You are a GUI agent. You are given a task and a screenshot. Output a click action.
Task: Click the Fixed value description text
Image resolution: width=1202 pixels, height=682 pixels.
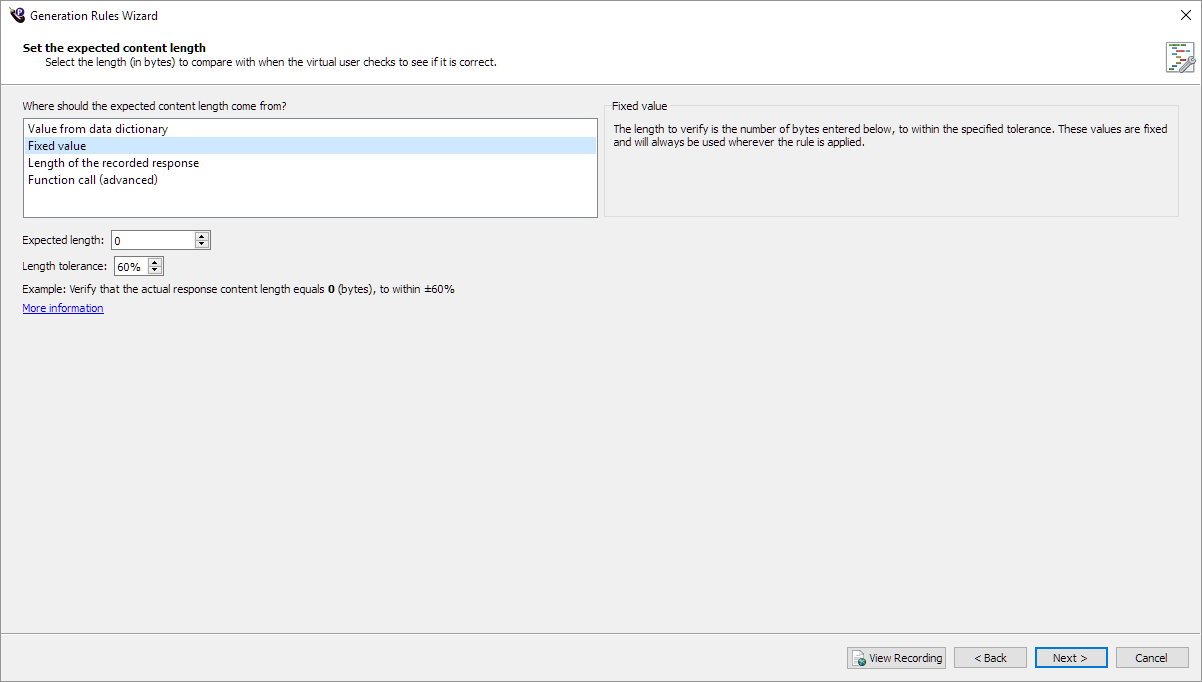pyautogui.click(x=890, y=136)
